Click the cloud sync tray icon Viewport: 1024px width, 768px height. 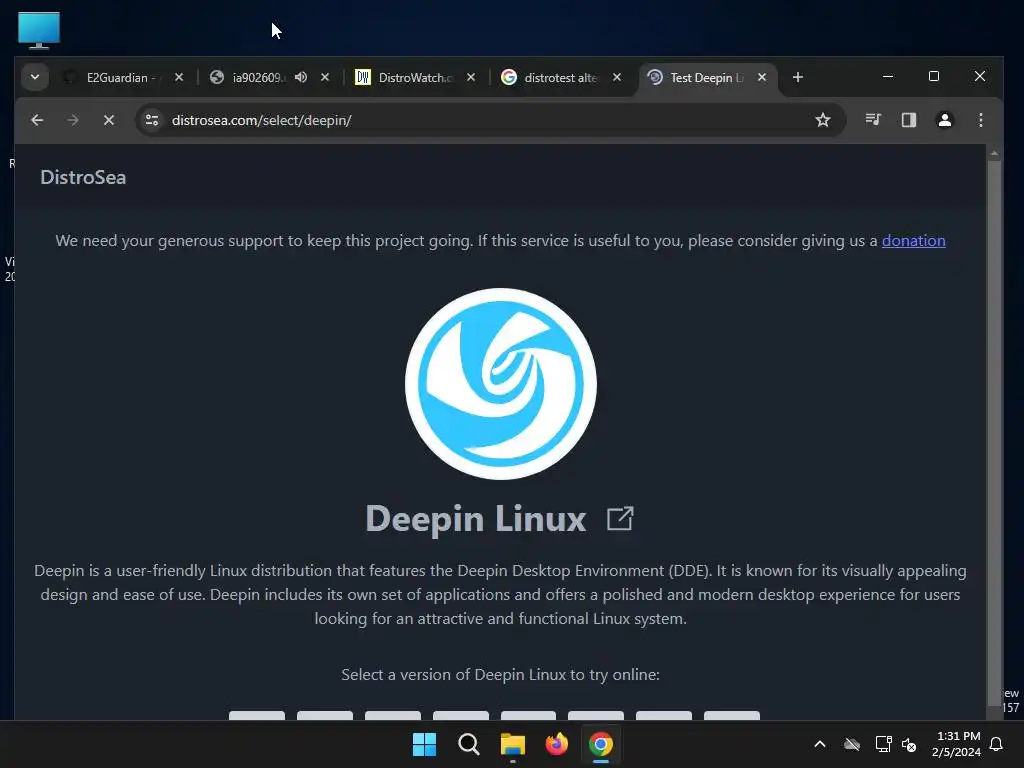click(x=852, y=744)
